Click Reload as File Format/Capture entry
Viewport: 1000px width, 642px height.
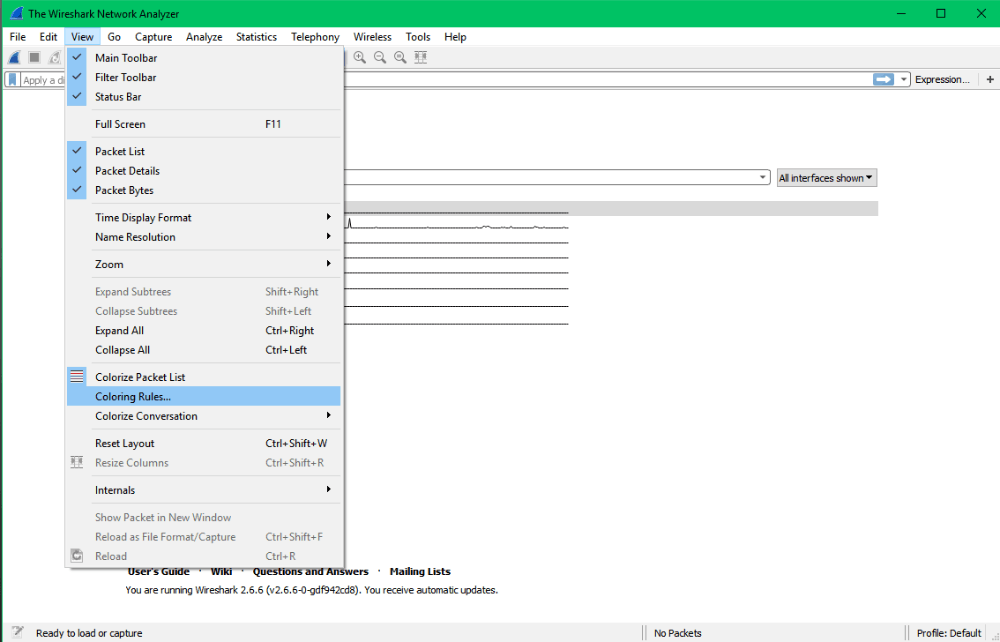coord(203,537)
